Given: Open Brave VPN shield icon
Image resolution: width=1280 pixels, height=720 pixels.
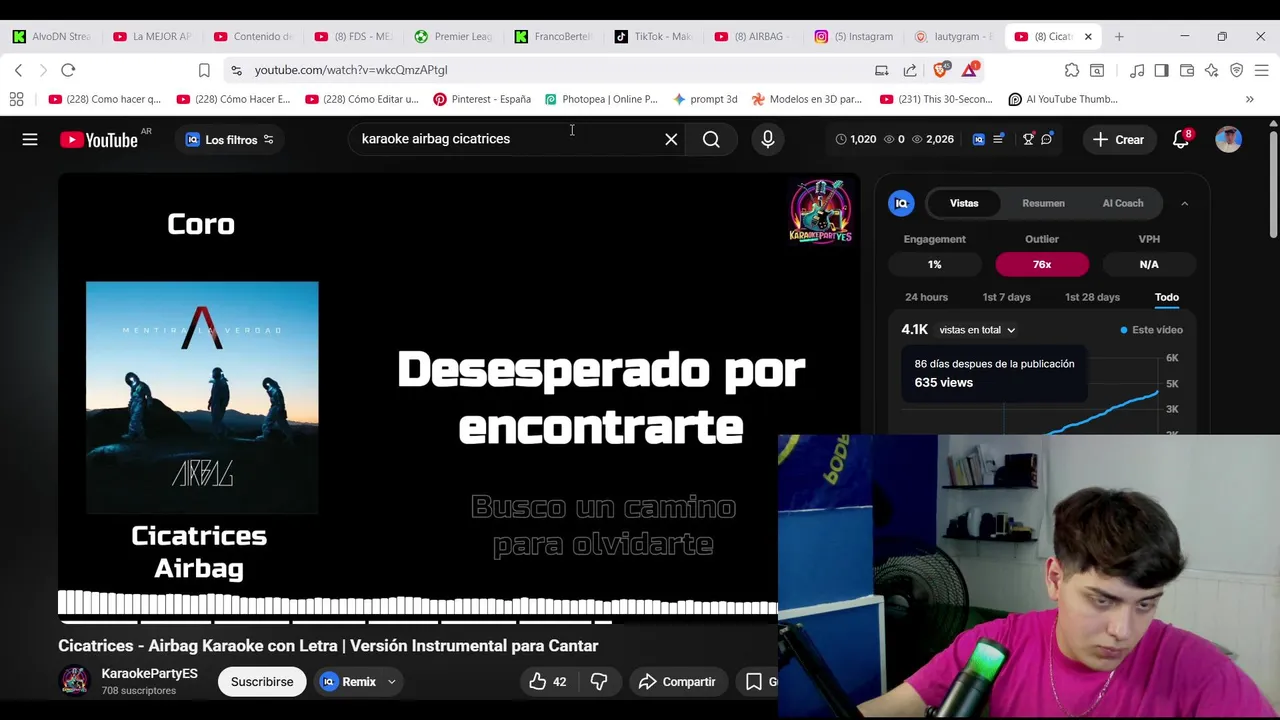Looking at the screenshot, I should (1237, 70).
